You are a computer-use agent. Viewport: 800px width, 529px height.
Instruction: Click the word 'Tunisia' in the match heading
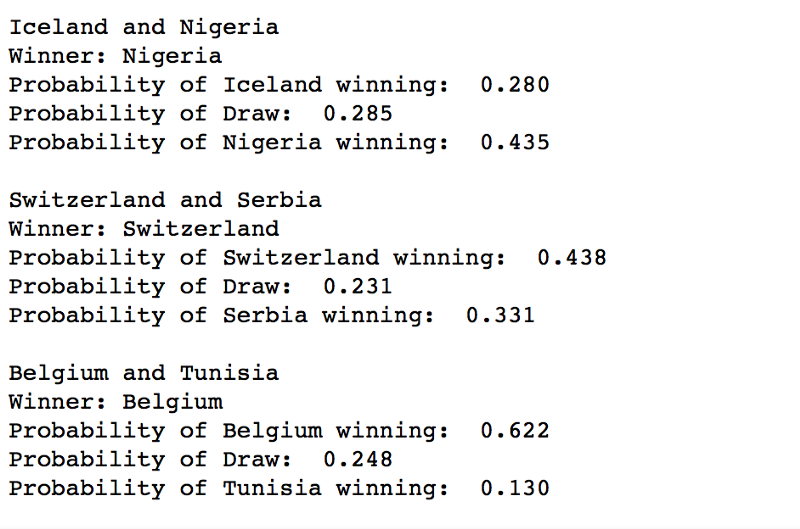coord(229,373)
